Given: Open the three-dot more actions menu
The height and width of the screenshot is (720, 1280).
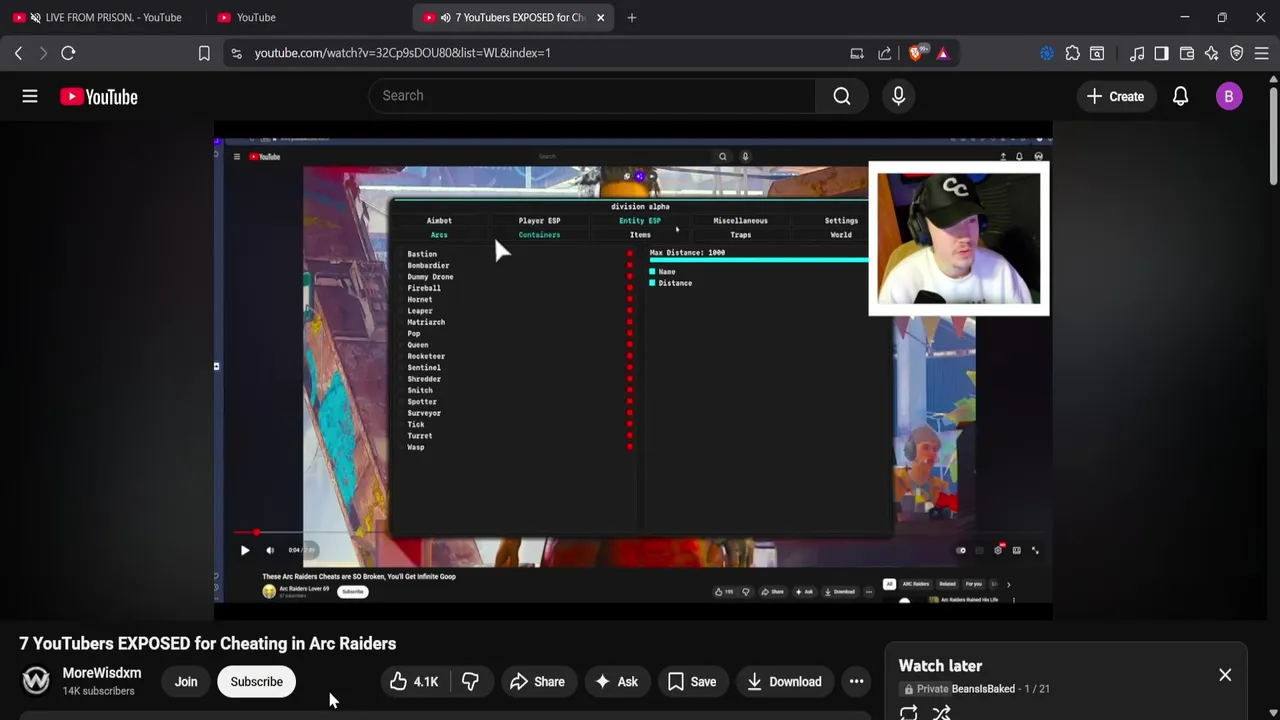Looking at the screenshot, I should (x=856, y=682).
